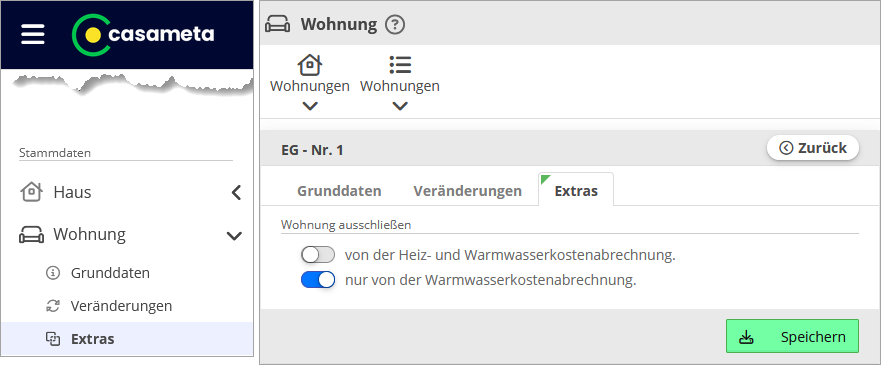Switch to the Veränderungen tab
Screen dimensions: 881x365
[467, 191]
